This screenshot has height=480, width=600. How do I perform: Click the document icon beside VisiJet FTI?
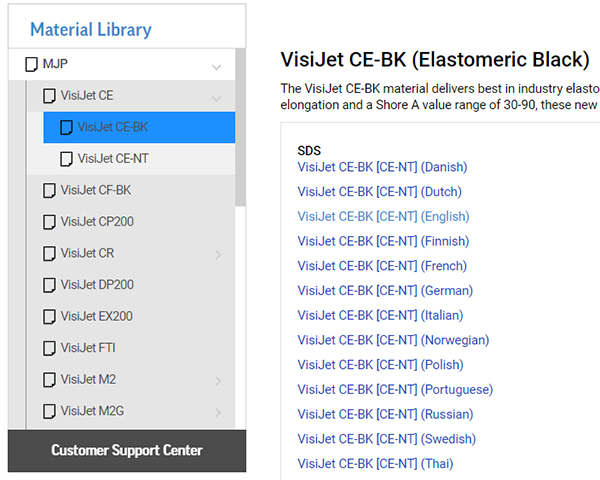click(49, 348)
